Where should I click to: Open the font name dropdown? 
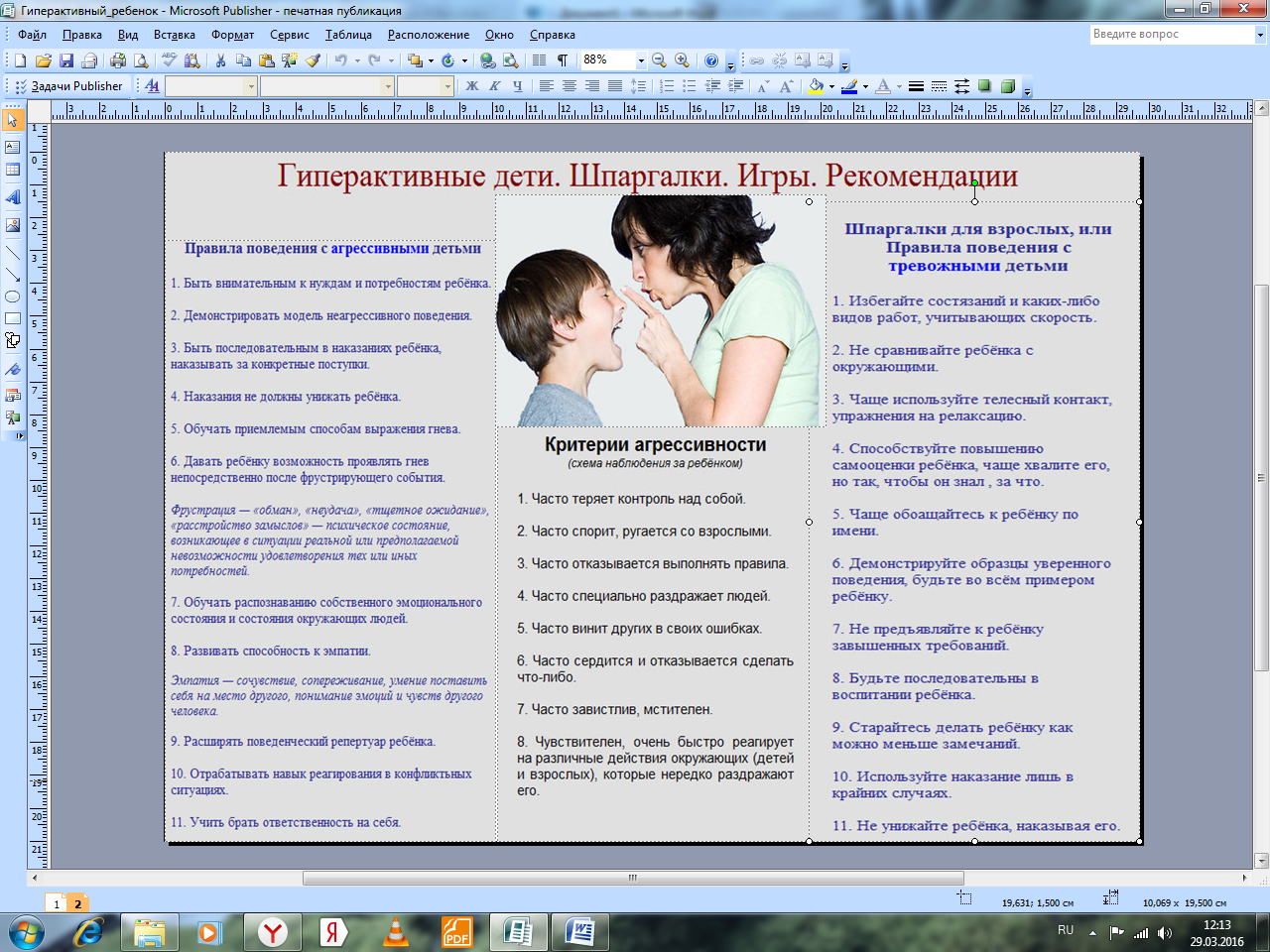[x=389, y=86]
